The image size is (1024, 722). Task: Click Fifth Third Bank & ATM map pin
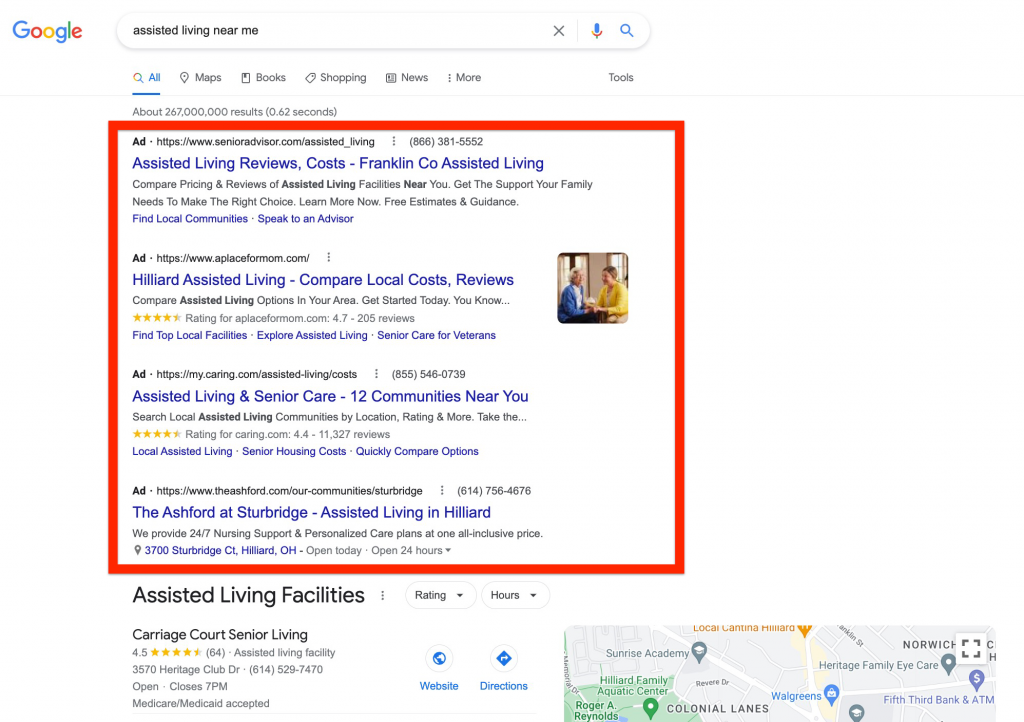[976, 679]
